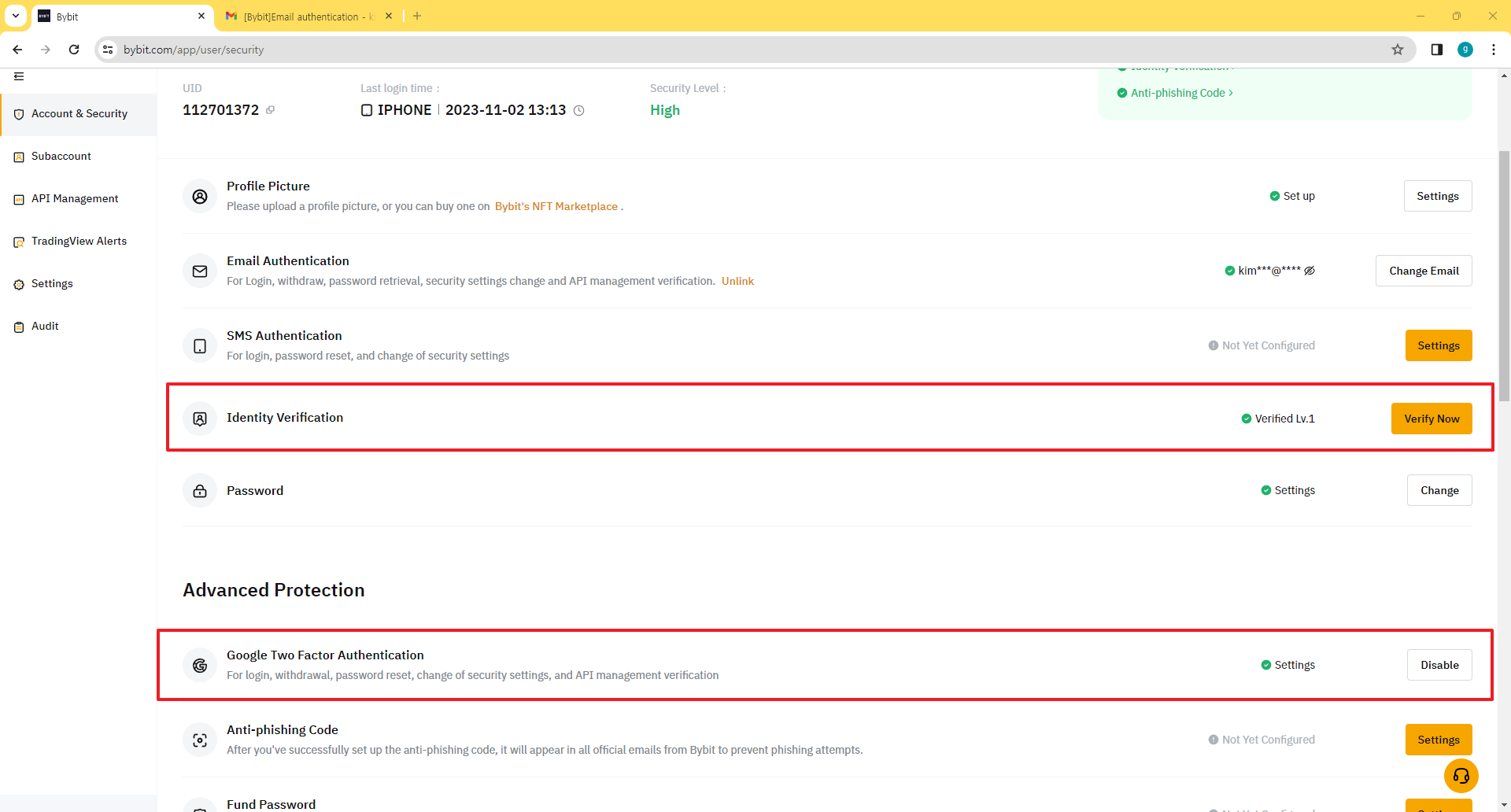The width and height of the screenshot is (1511, 812).
Task: Click the page vertical scrollbar
Action: coord(1504,275)
